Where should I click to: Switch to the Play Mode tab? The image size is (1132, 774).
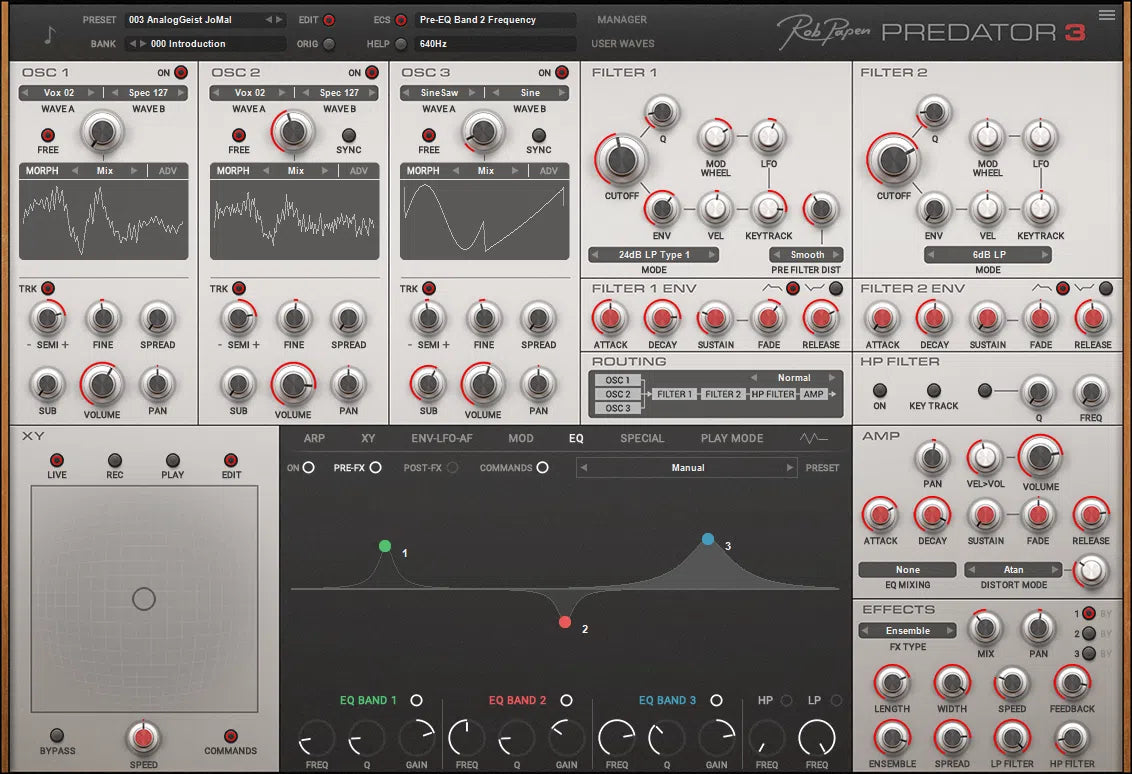point(731,438)
